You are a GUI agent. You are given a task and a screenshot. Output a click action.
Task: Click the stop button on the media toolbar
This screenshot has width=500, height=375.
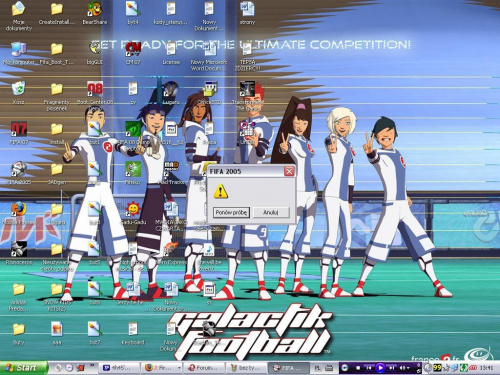[358, 368]
